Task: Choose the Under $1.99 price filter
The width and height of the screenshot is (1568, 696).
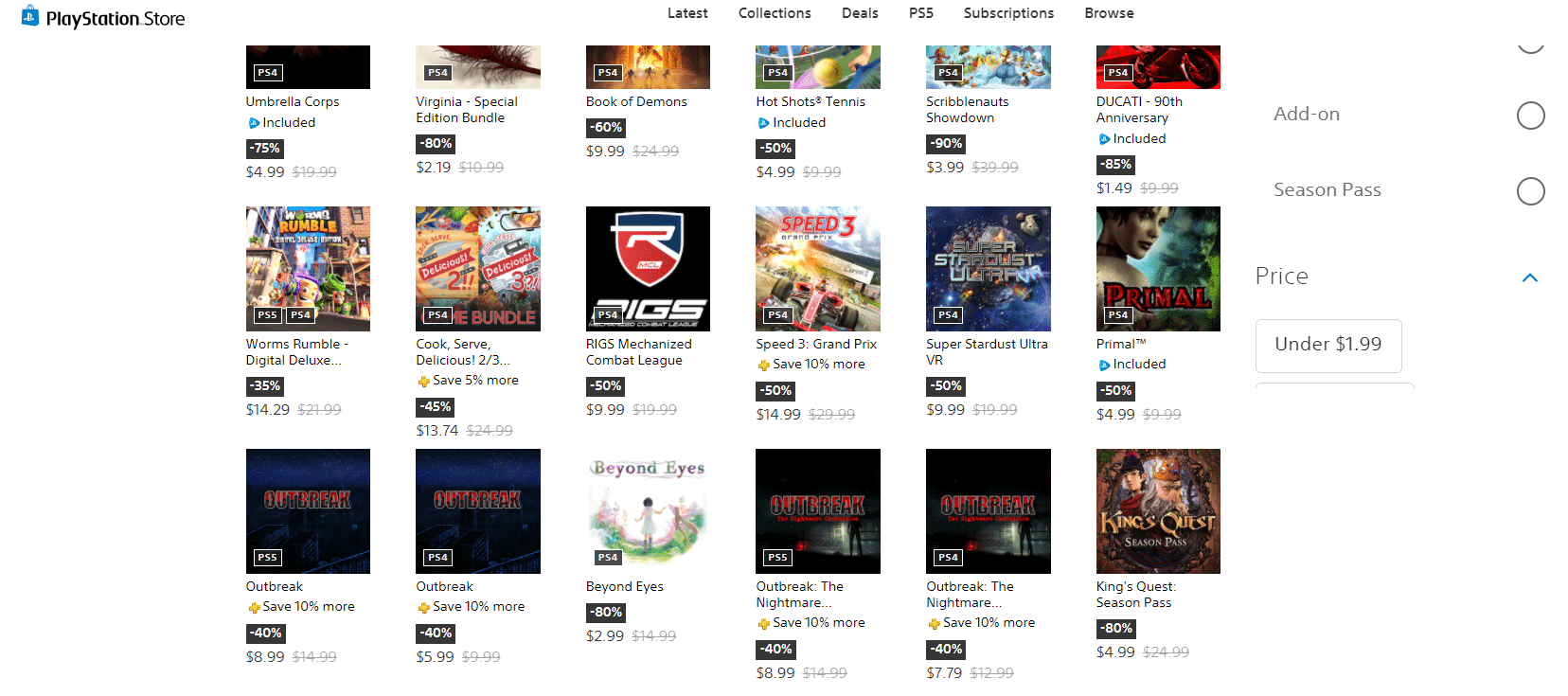Action: (1328, 346)
